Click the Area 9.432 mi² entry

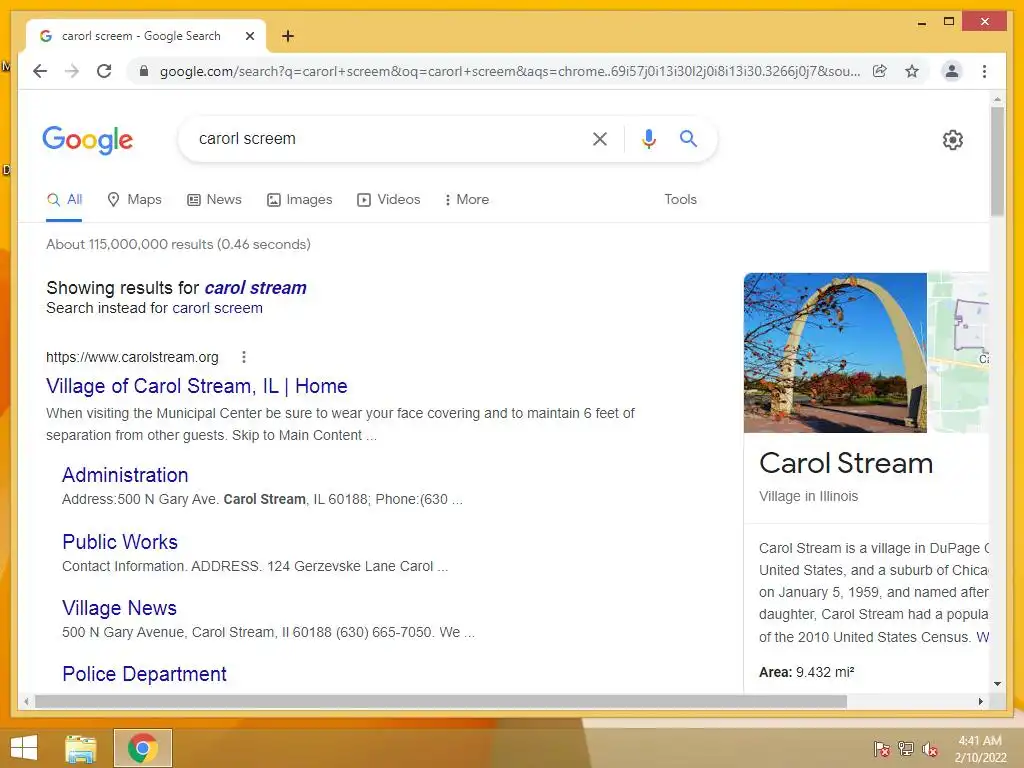[807, 672]
